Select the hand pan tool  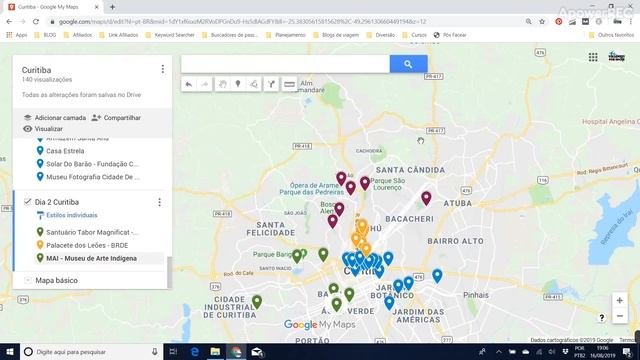click(222, 84)
